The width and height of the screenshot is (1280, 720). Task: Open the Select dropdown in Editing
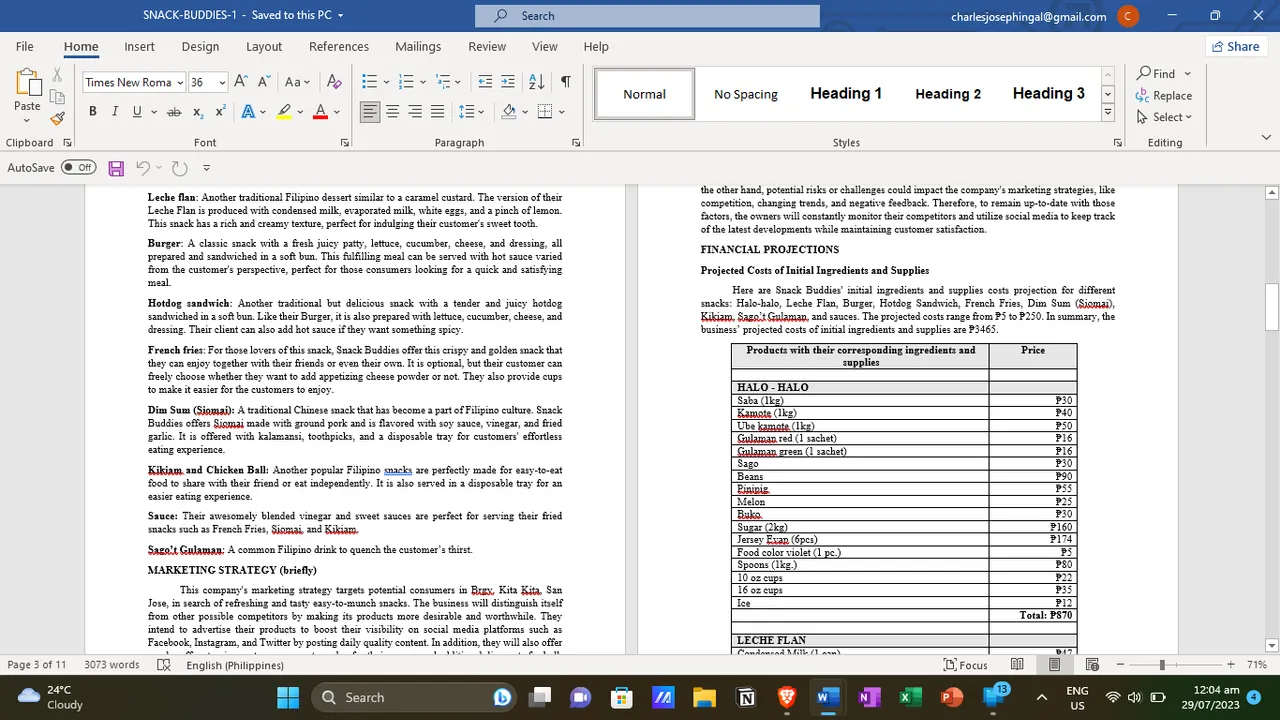pos(1165,117)
